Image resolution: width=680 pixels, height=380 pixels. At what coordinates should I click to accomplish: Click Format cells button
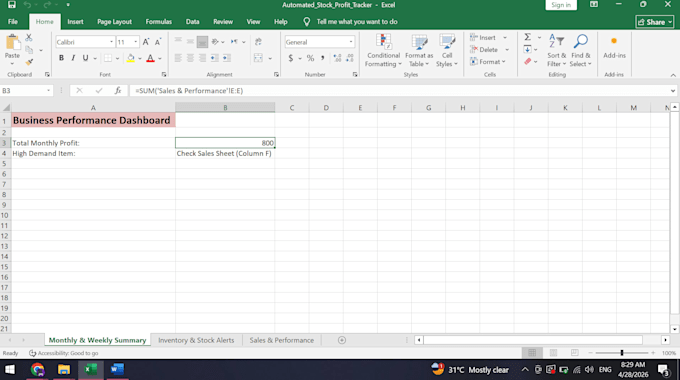pyautogui.click(x=488, y=62)
